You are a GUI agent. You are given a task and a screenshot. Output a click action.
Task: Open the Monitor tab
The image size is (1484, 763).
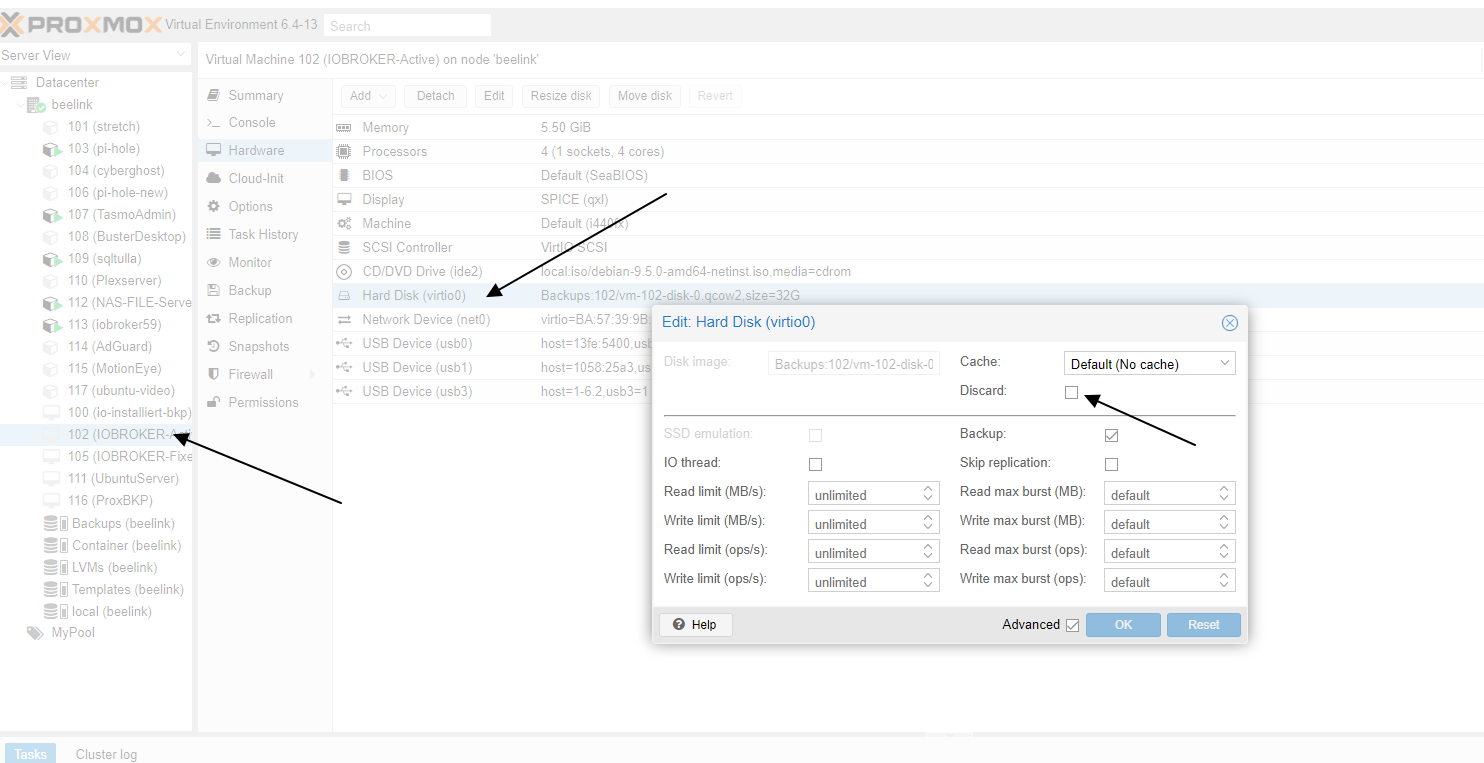pos(265,262)
